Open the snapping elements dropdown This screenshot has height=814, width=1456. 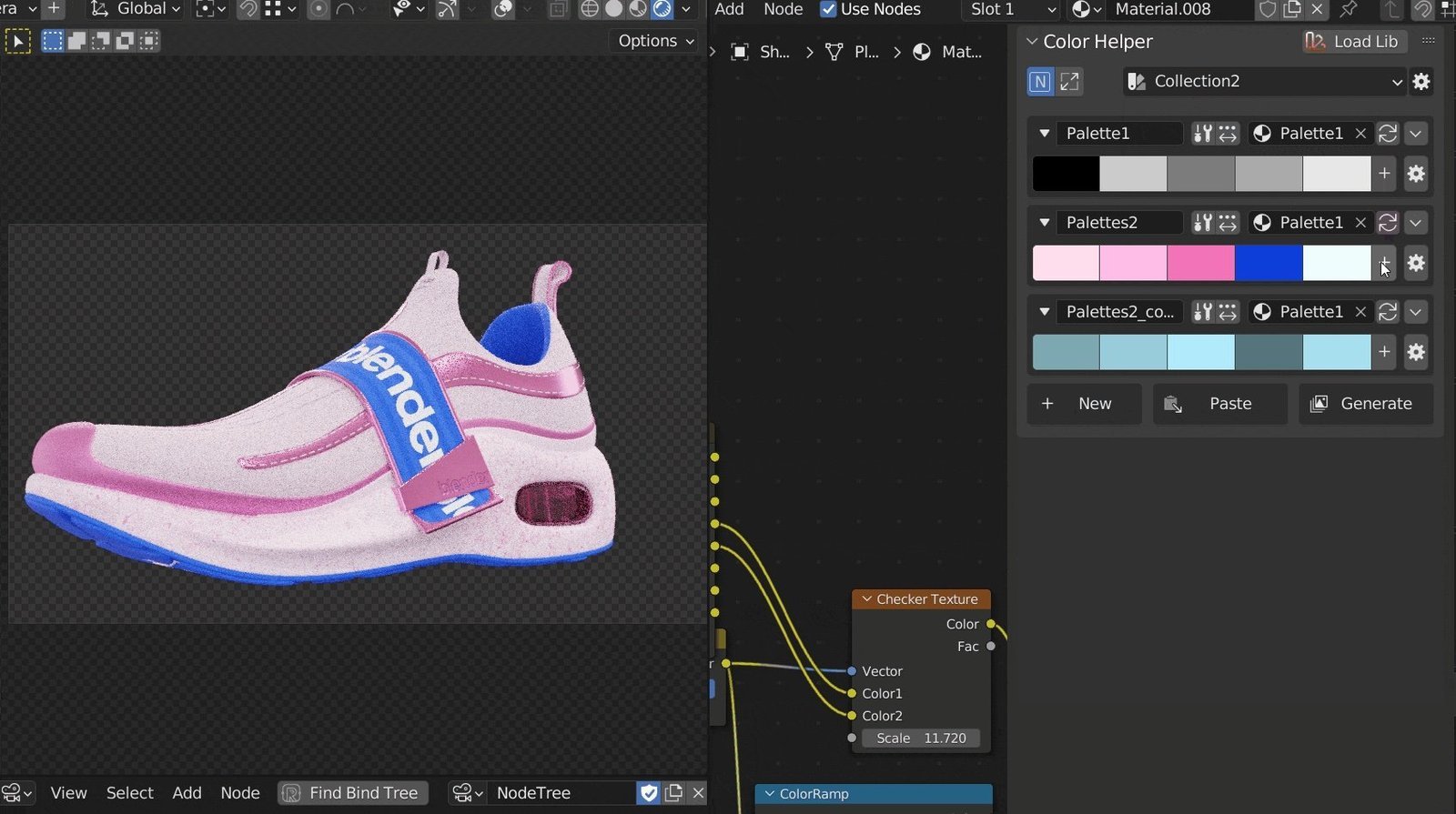click(280, 9)
